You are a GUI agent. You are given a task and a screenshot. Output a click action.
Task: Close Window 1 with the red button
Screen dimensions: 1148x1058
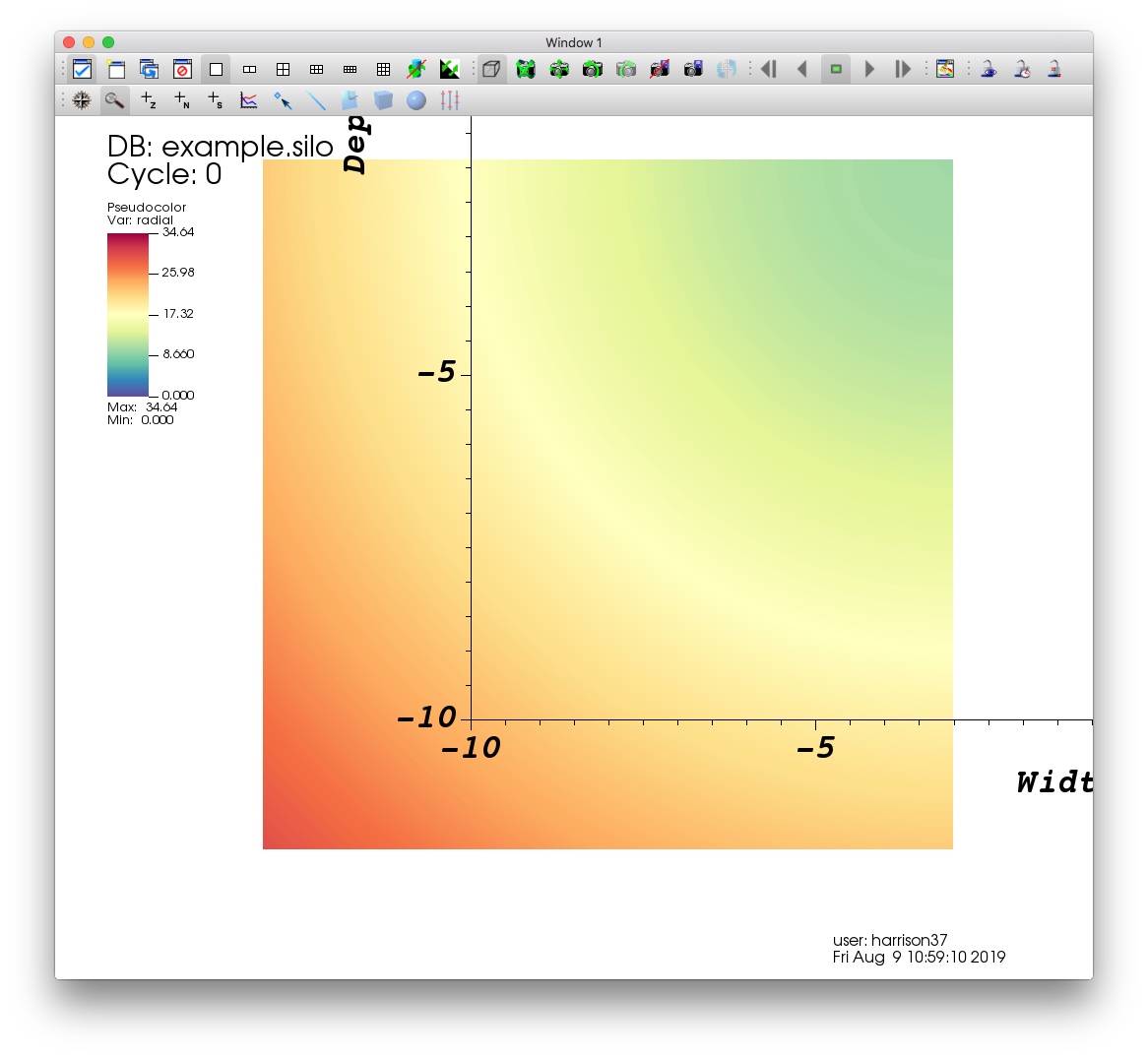pos(69,42)
